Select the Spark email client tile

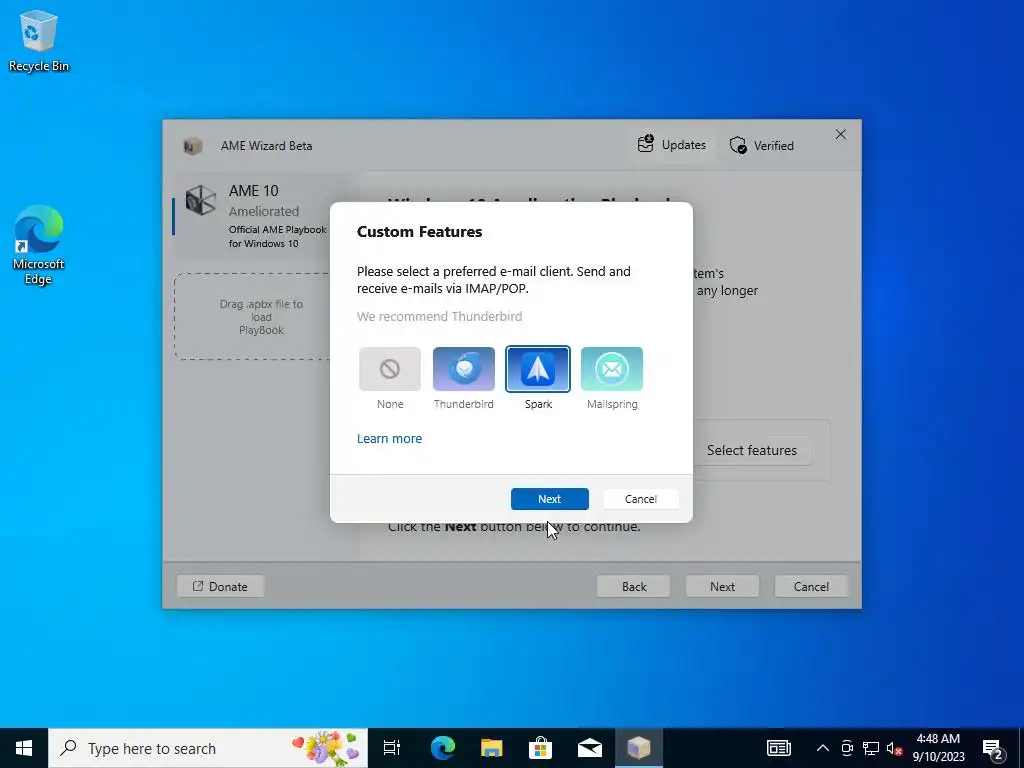(537, 369)
